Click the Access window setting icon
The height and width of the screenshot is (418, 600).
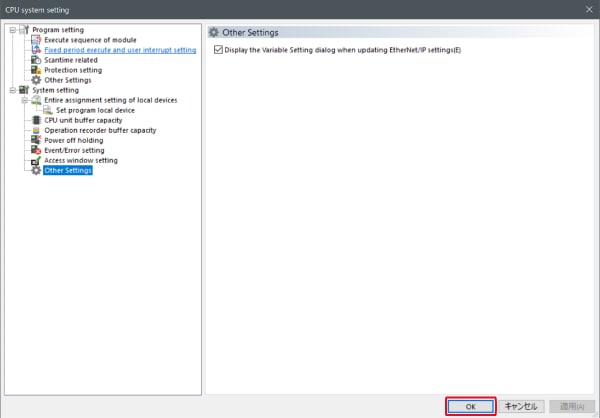[36, 160]
